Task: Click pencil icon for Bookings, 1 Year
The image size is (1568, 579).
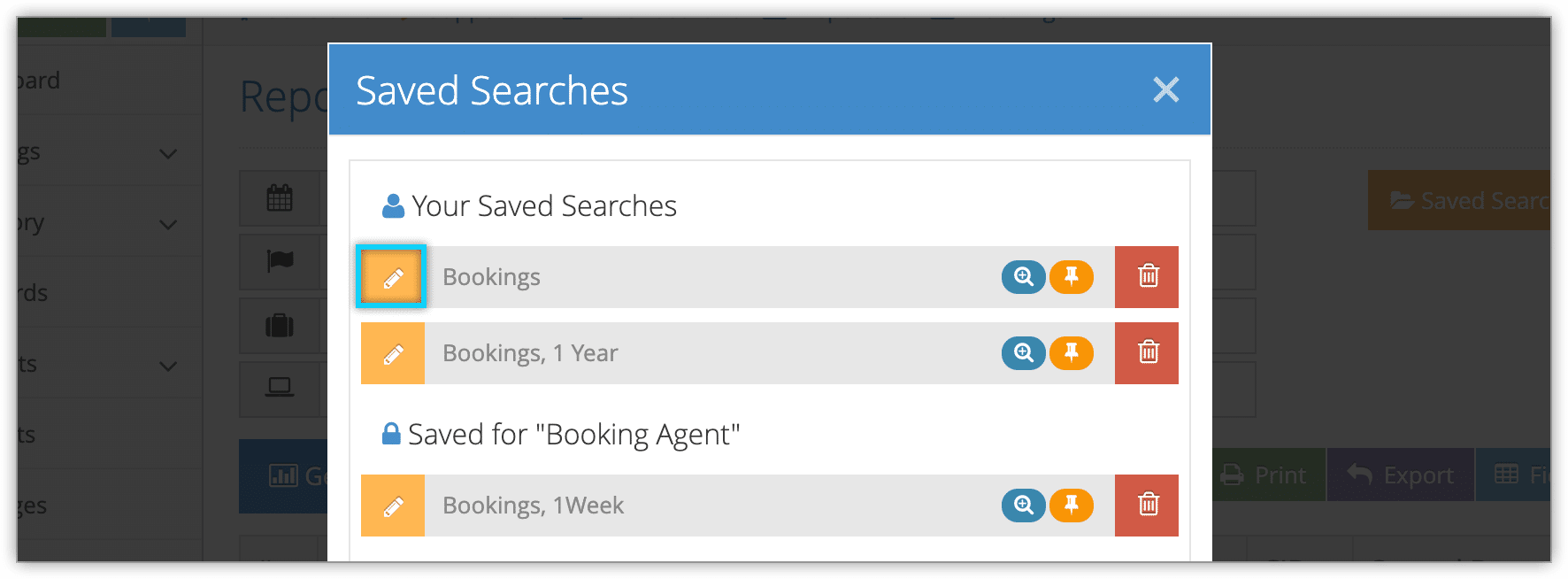Action: pos(392,353)
